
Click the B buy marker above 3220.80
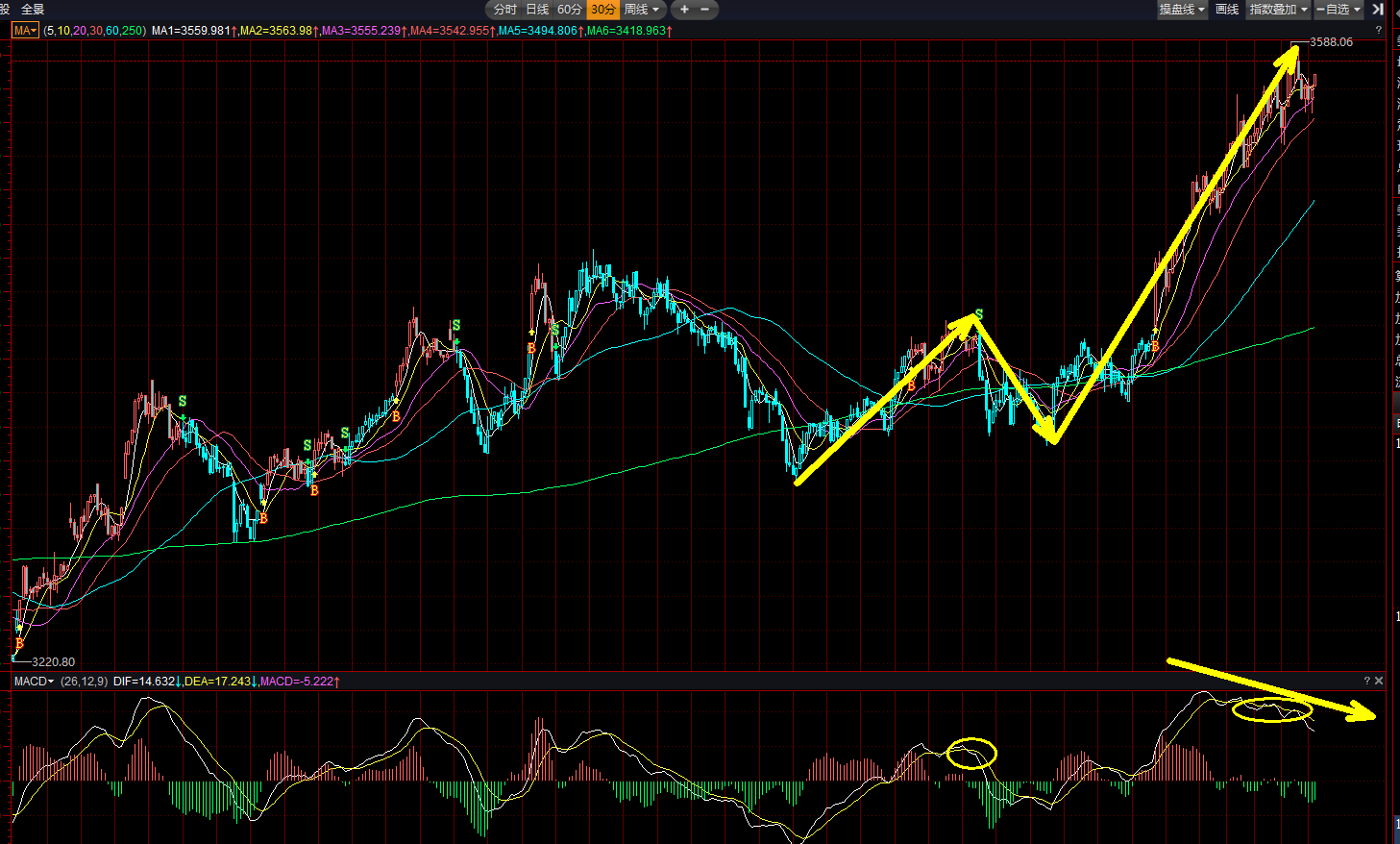[19, 643]
